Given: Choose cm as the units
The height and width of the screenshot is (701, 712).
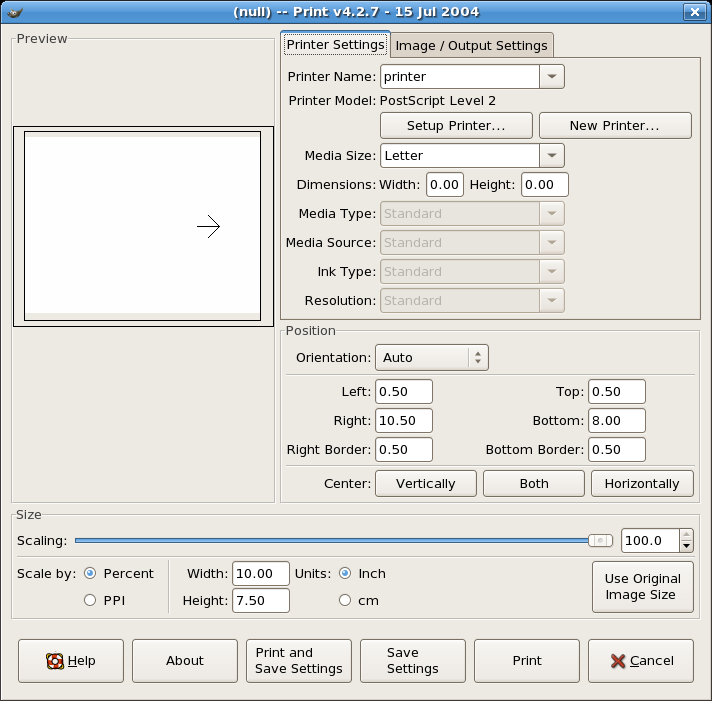Looking at the screenshot, I should tap(346, 600).
